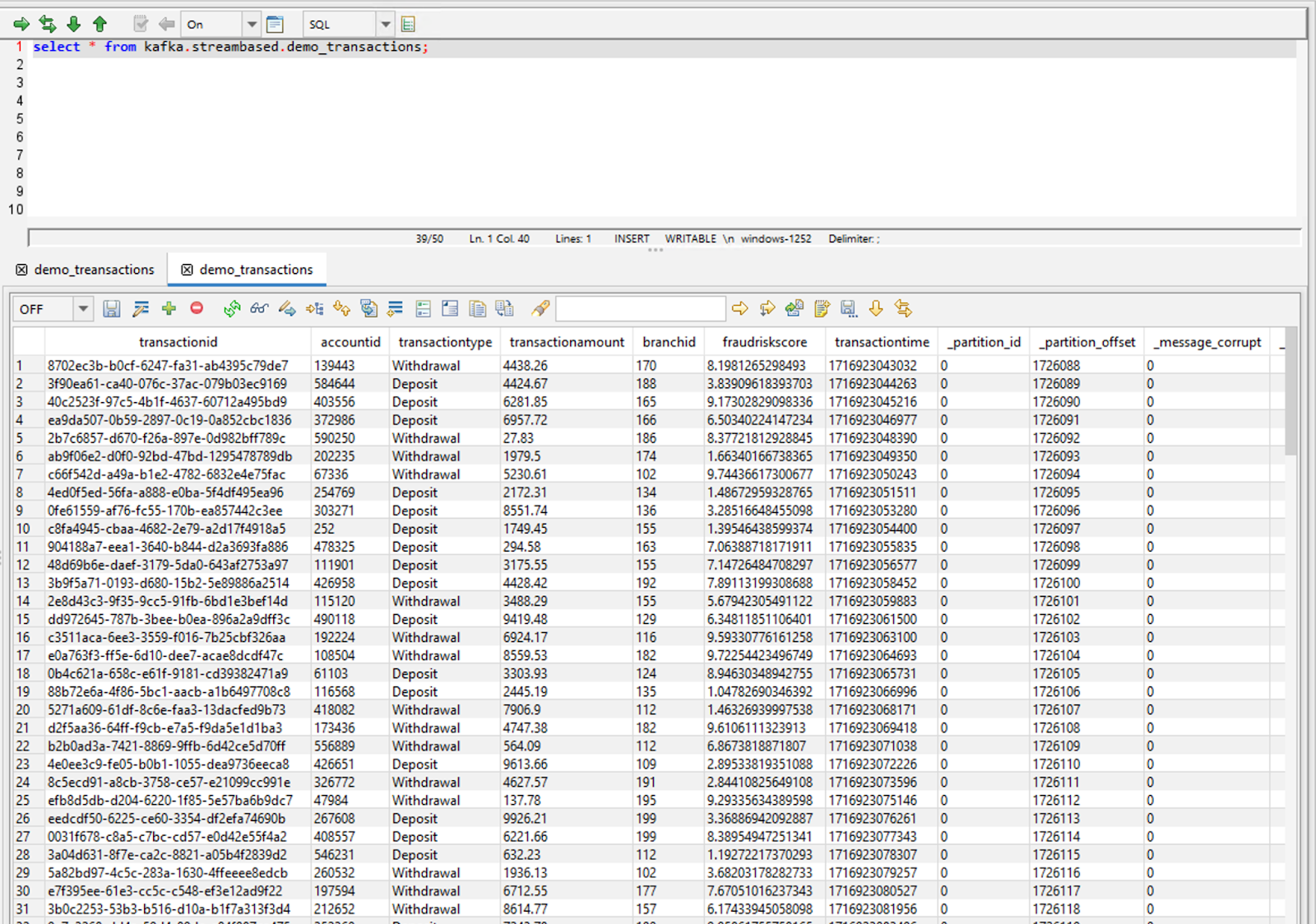Copy the data with the two-pages icon

click(477, 308)
